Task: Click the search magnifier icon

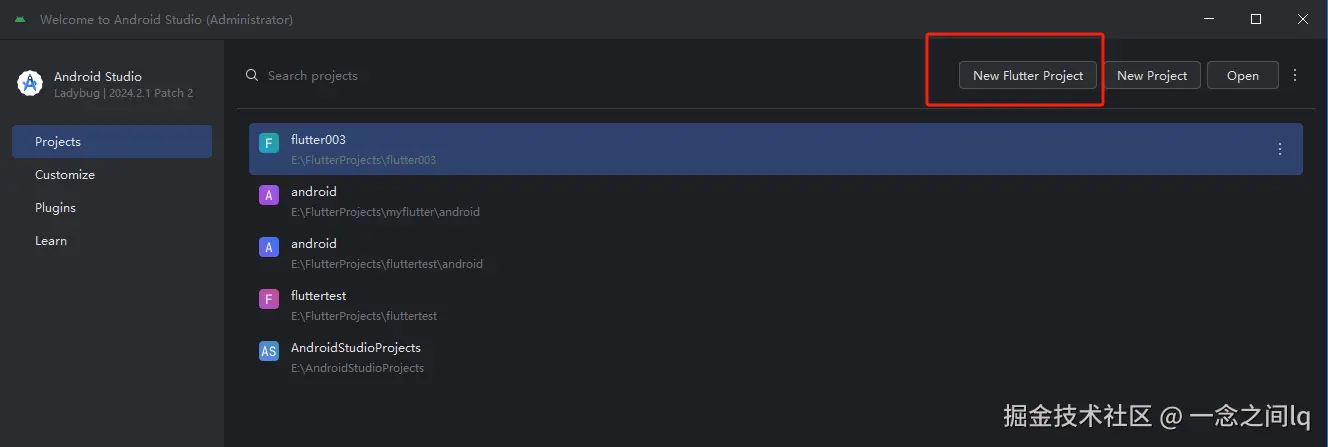Action: pyautogui.click(x=252, y=76)
